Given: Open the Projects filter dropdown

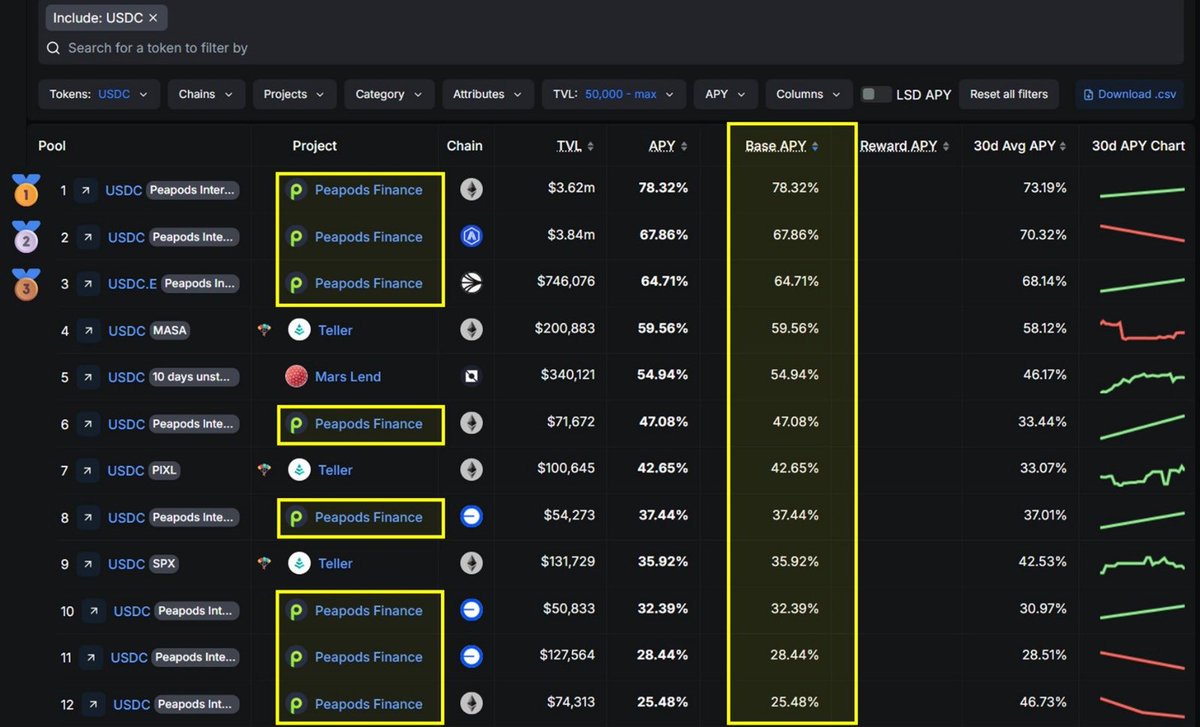Looking at the screenshot, I should point(294,94).
